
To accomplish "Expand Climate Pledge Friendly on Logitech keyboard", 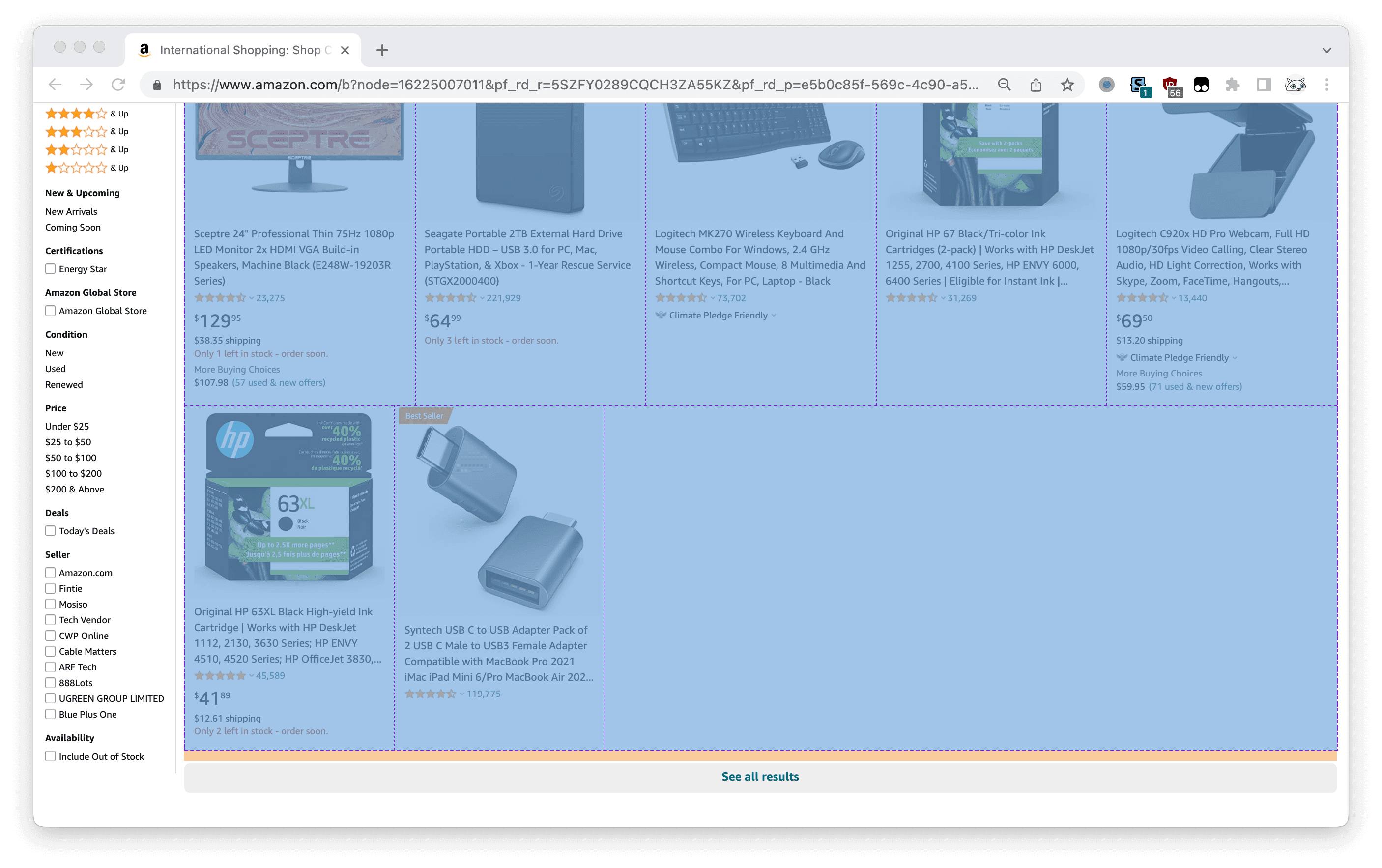I will coord(774,315).
